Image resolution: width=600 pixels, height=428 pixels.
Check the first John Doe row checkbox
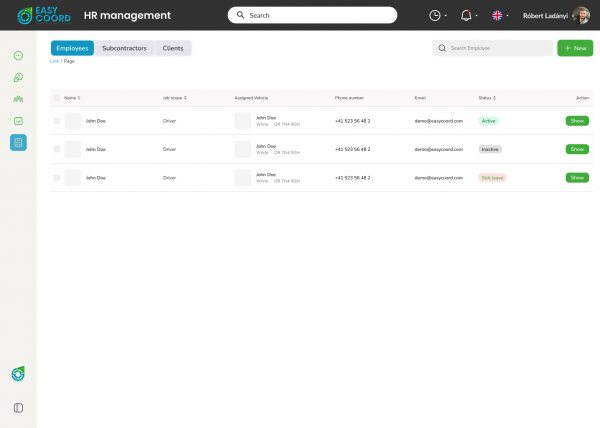coord(57,121)
